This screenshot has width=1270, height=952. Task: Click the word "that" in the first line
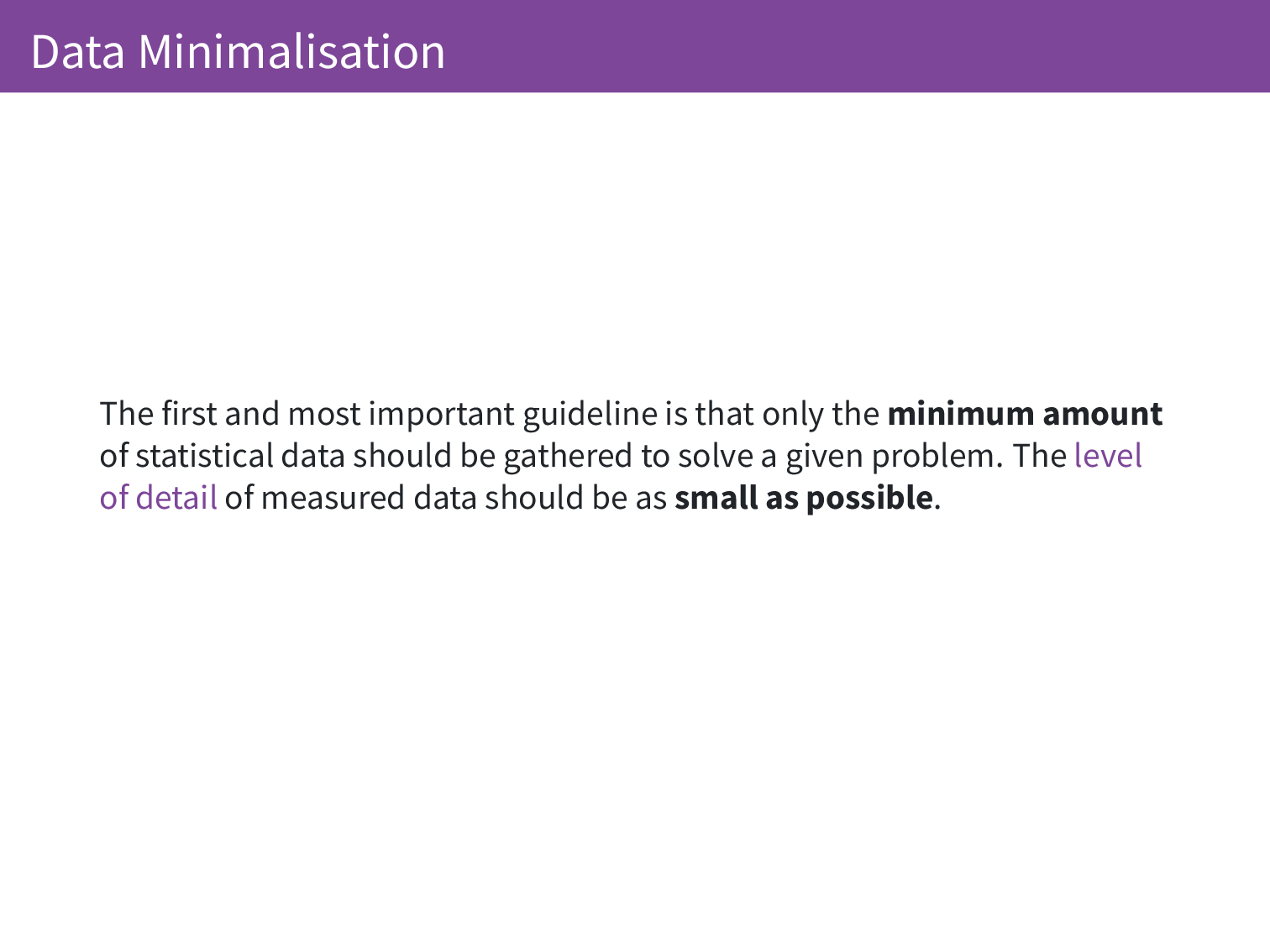(x=725, y=414)
